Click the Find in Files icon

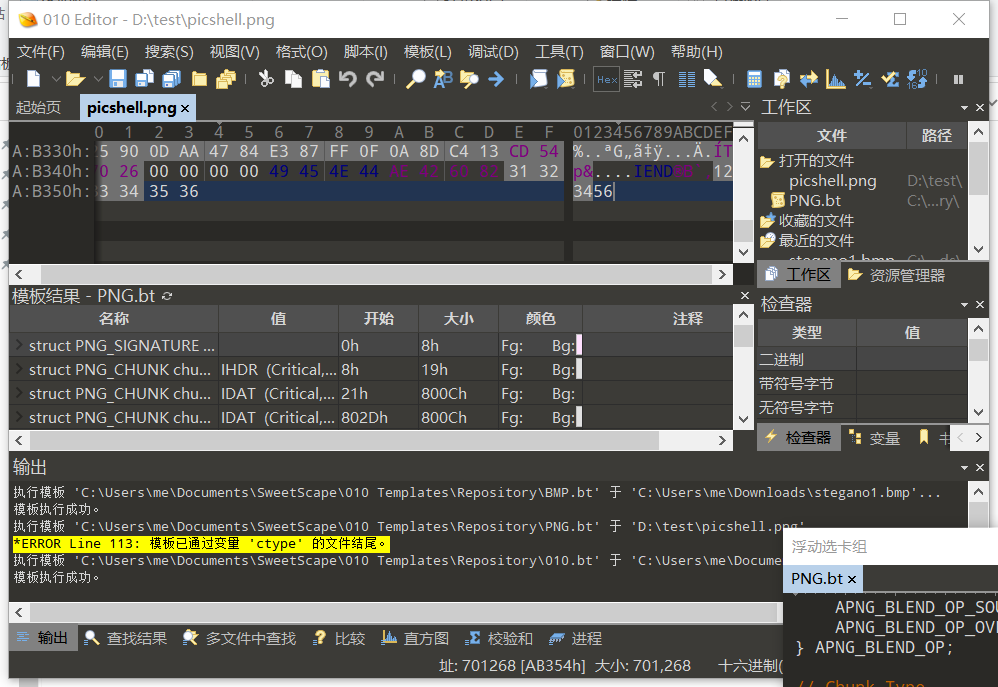(x=469, y=79)
